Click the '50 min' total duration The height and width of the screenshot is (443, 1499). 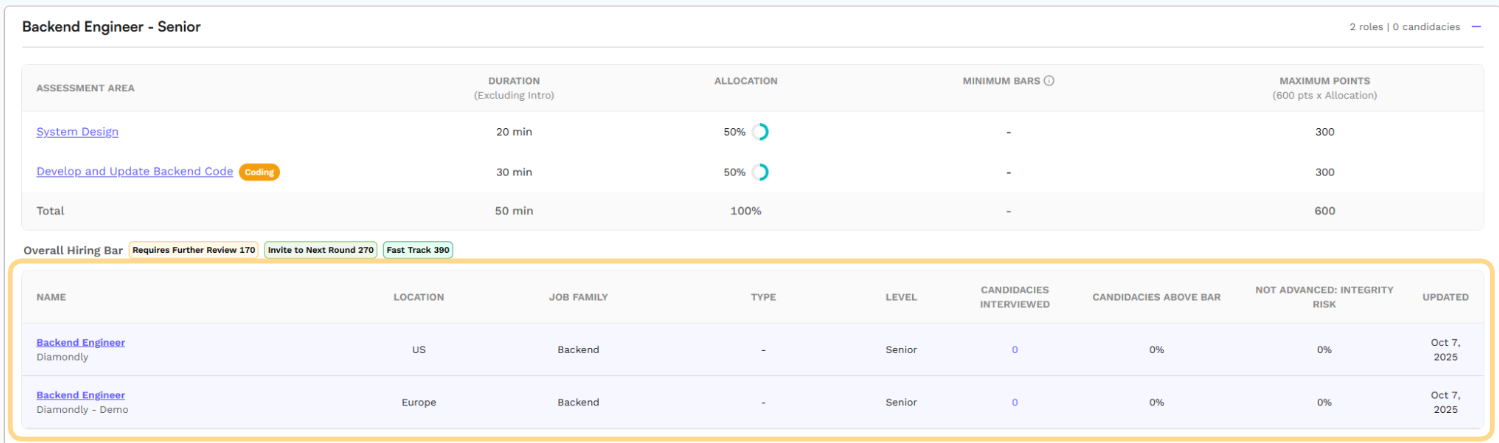click(x=514, y=211)
